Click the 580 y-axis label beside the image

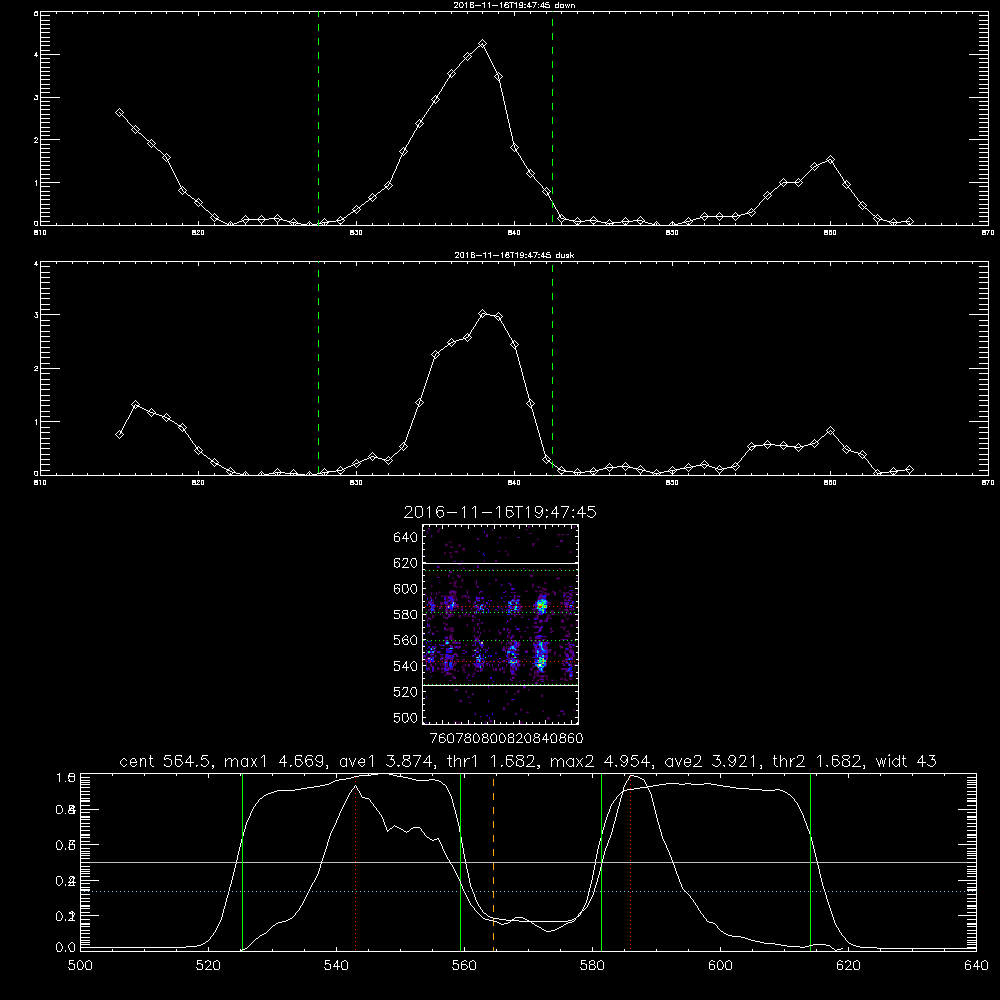click(406, 615)
